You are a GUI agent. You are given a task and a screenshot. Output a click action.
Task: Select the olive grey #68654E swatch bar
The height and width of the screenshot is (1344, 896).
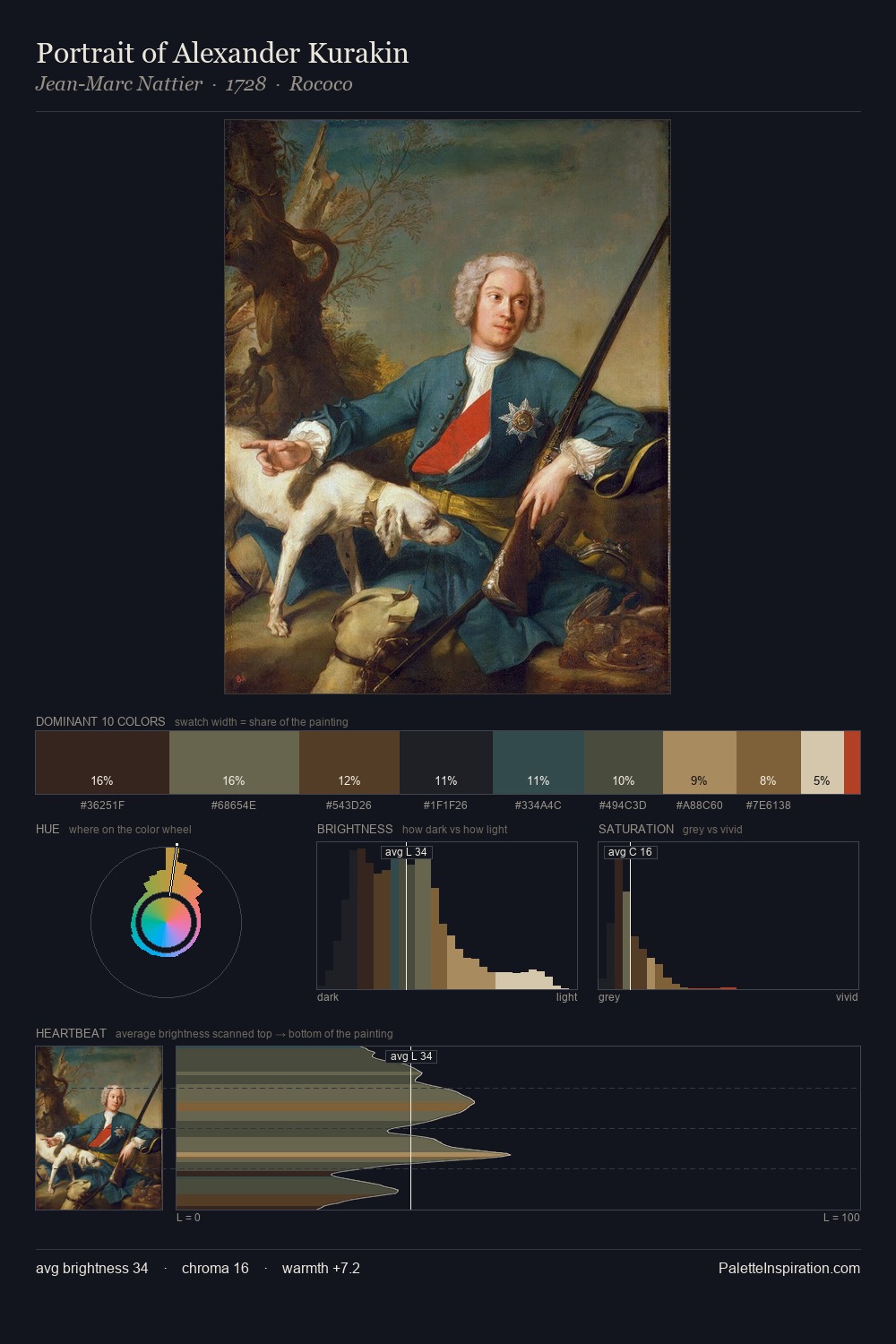click(x=234, y=762)
